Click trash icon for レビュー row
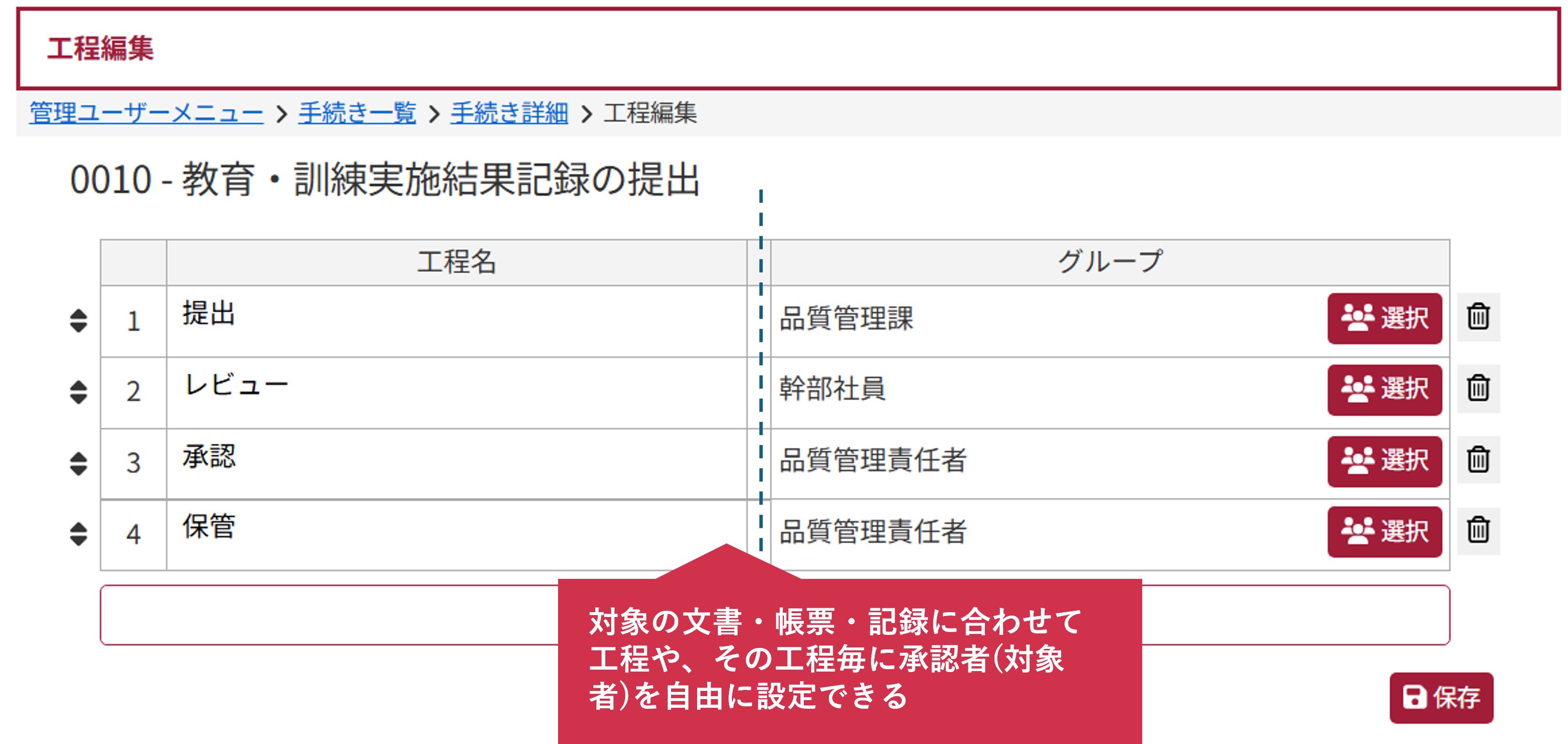The height and width of the screenshot is (744, 1568). [1478, 389]
